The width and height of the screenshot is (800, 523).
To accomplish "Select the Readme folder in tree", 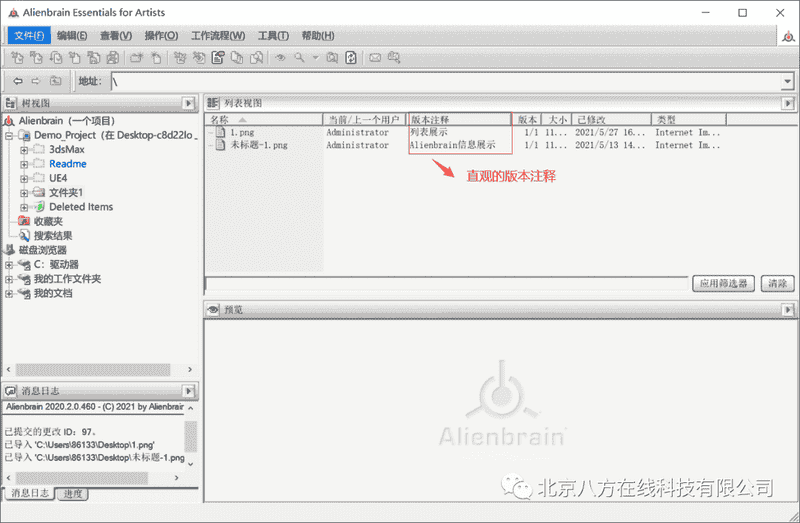I will click(x=67, y=164).
